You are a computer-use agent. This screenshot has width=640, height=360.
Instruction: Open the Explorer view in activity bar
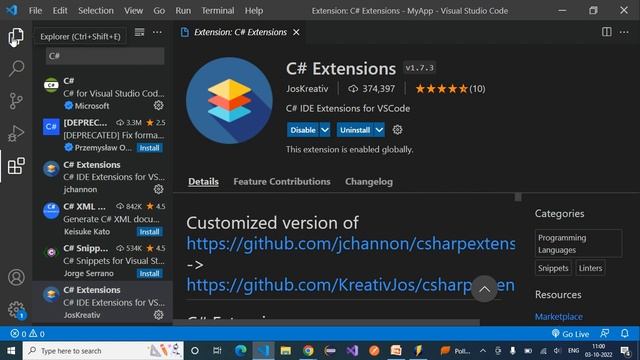(x=16, y=37)
